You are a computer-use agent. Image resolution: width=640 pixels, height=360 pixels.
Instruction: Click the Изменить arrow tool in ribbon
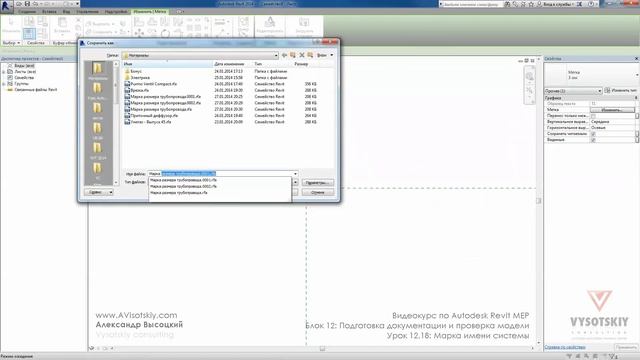(x=11, y=24)
